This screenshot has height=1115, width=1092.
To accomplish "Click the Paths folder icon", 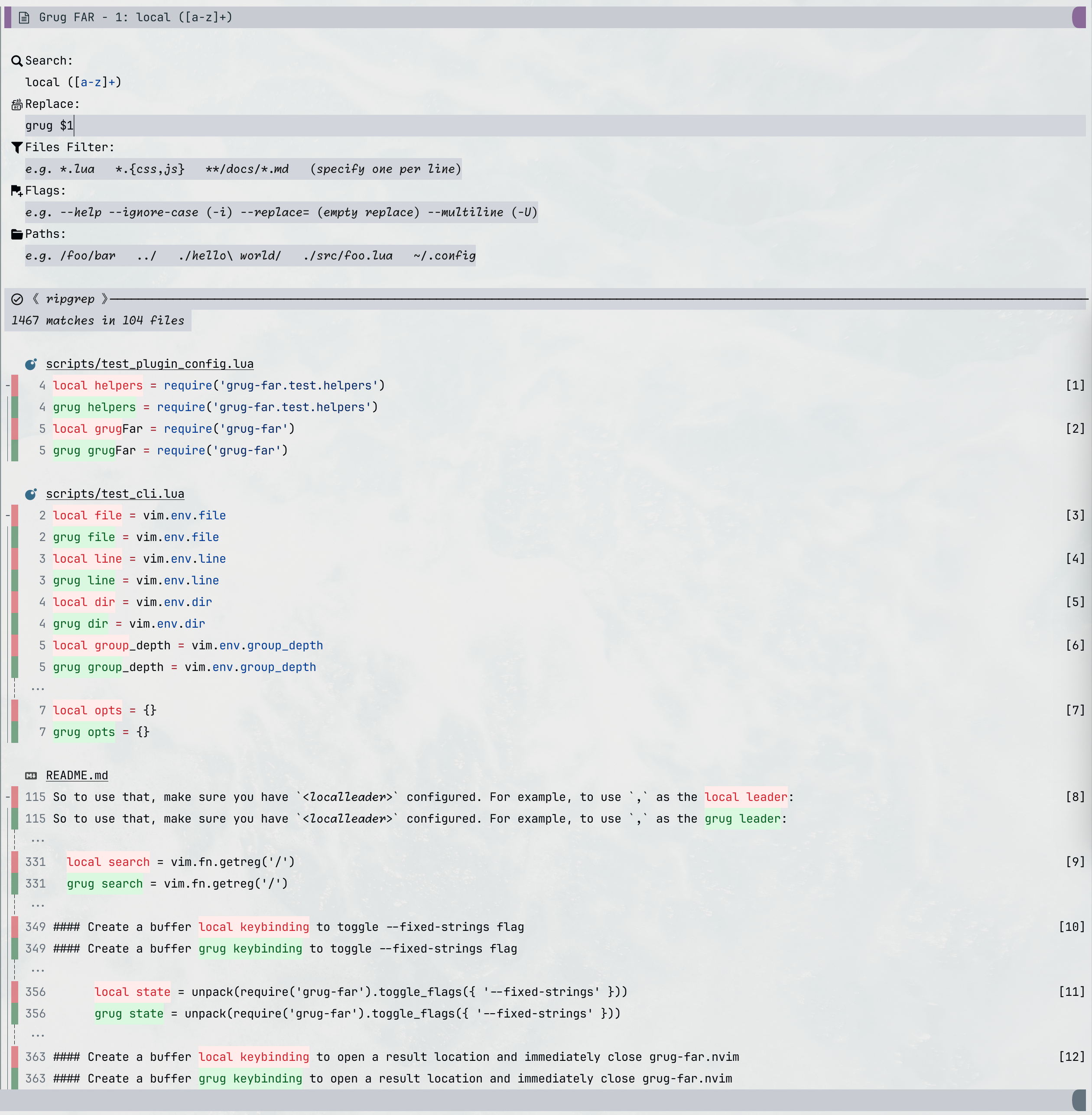I will click(x=16, y=233).
